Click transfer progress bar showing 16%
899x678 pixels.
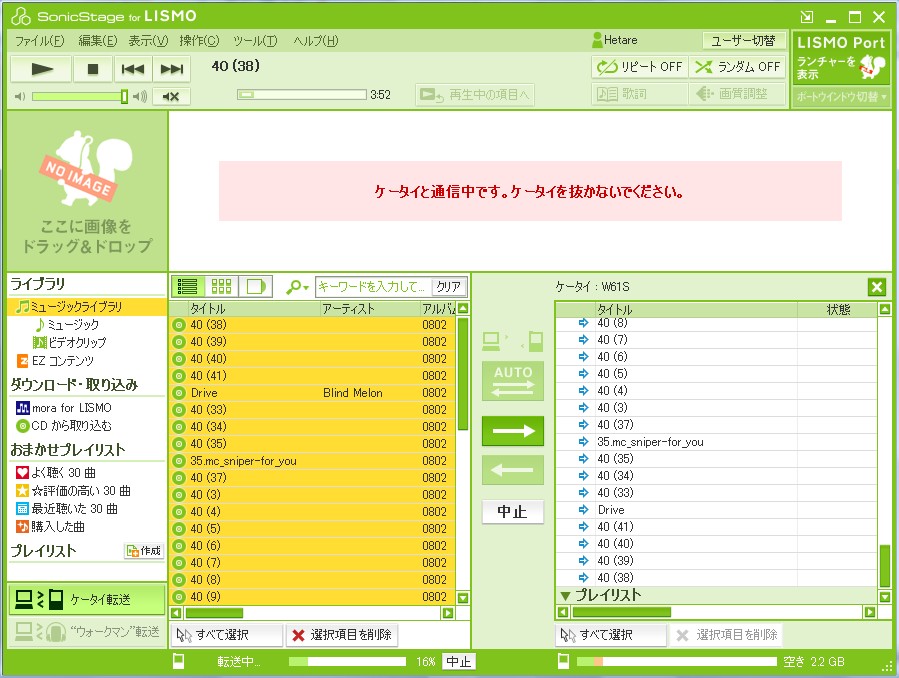[x=347, y=662]
